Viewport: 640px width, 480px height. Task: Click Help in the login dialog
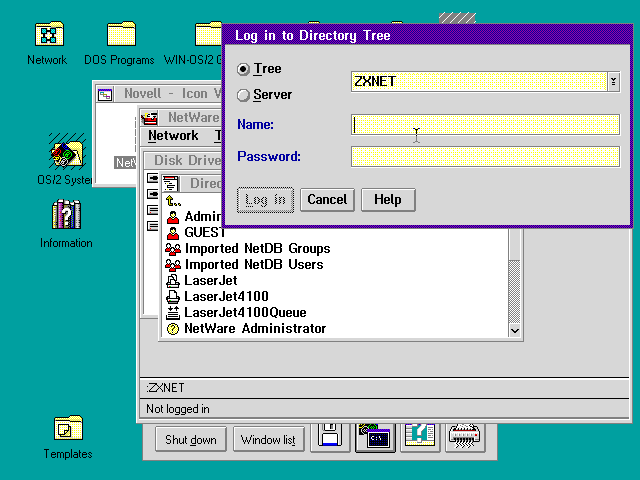coord(388,200)
